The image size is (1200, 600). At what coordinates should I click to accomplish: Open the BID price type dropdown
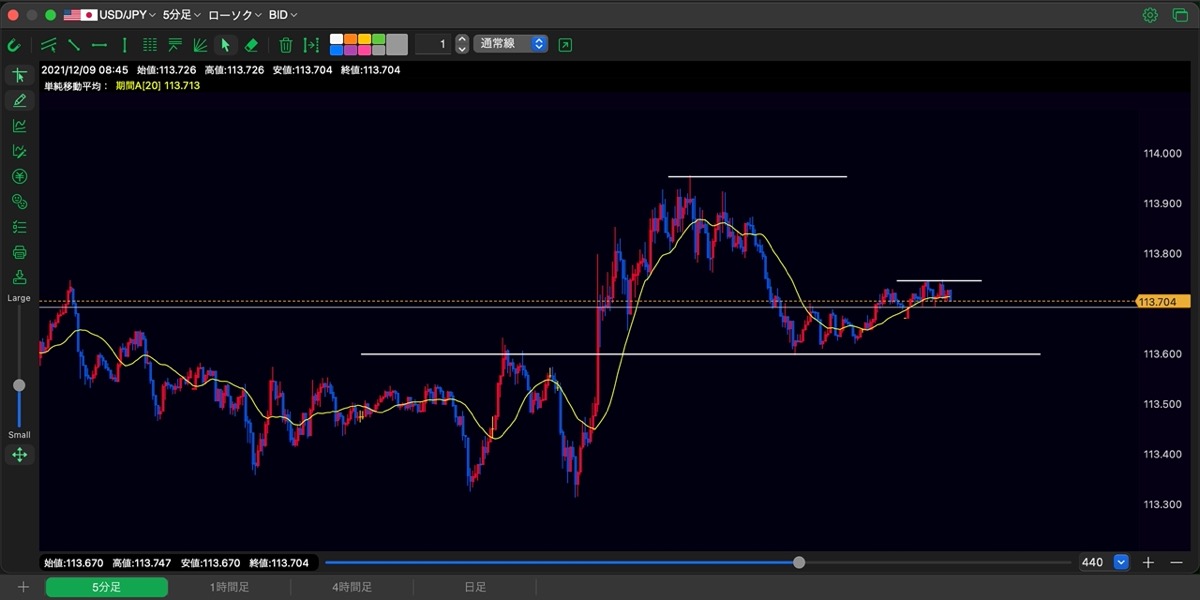pyautogui.click(x=283, y=15)
